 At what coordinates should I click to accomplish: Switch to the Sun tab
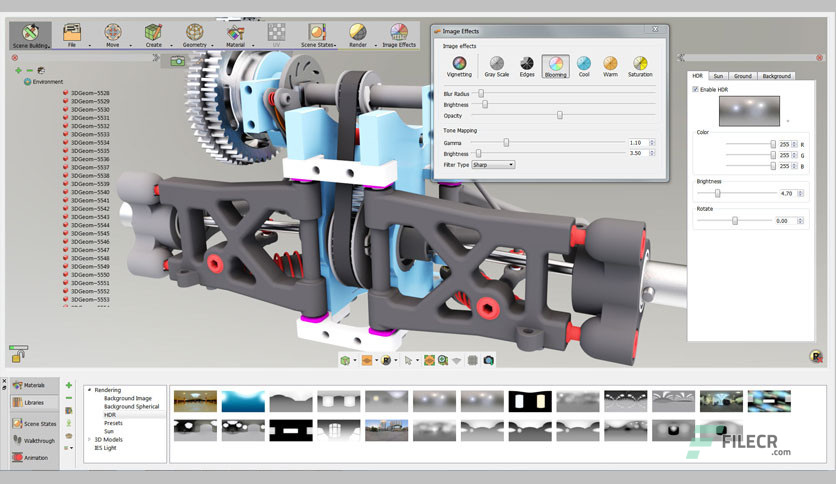click(x=718, y=76)
